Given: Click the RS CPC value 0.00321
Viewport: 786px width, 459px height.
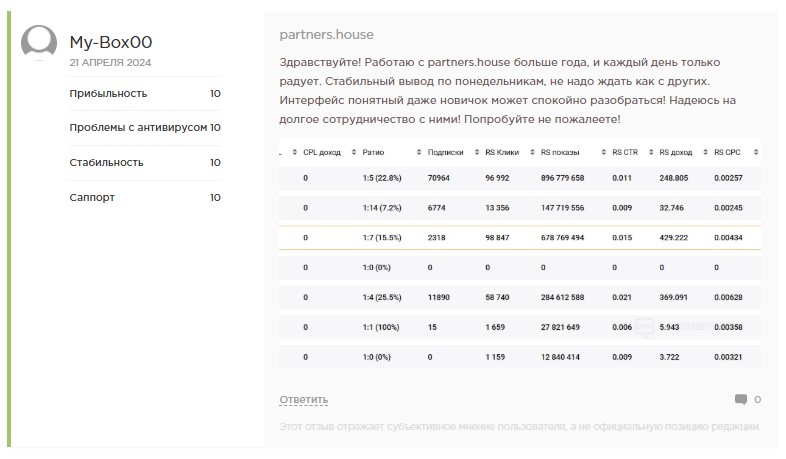Looking at the screenshot, I should (x=728, y=357).
